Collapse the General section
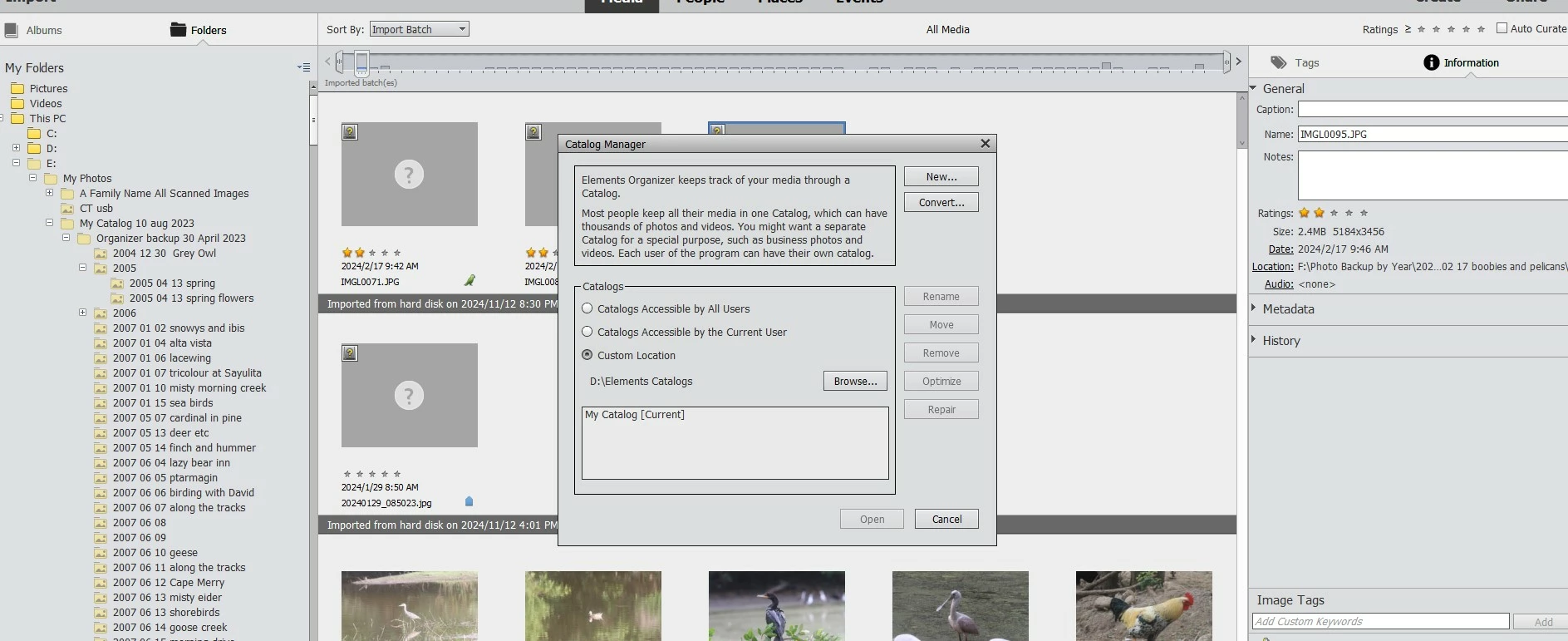 1253,88
